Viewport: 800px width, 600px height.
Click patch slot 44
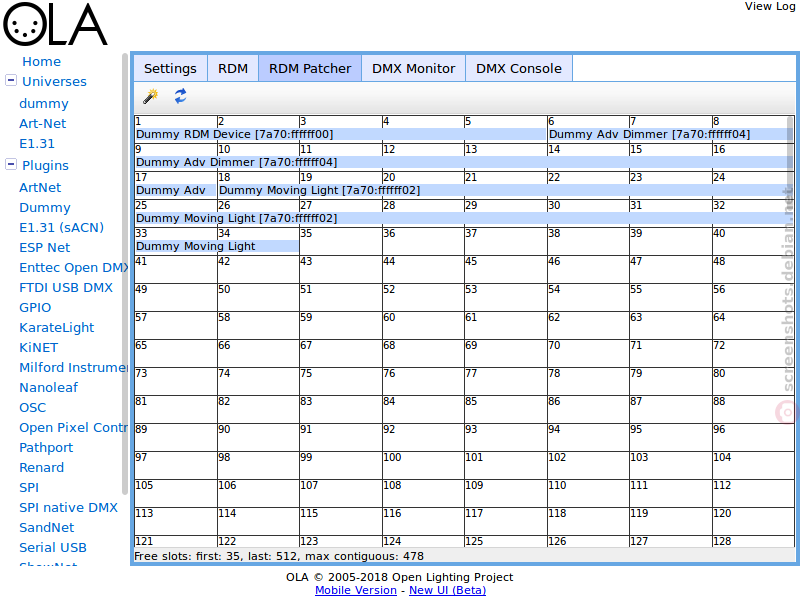click(x=423, y=269)
